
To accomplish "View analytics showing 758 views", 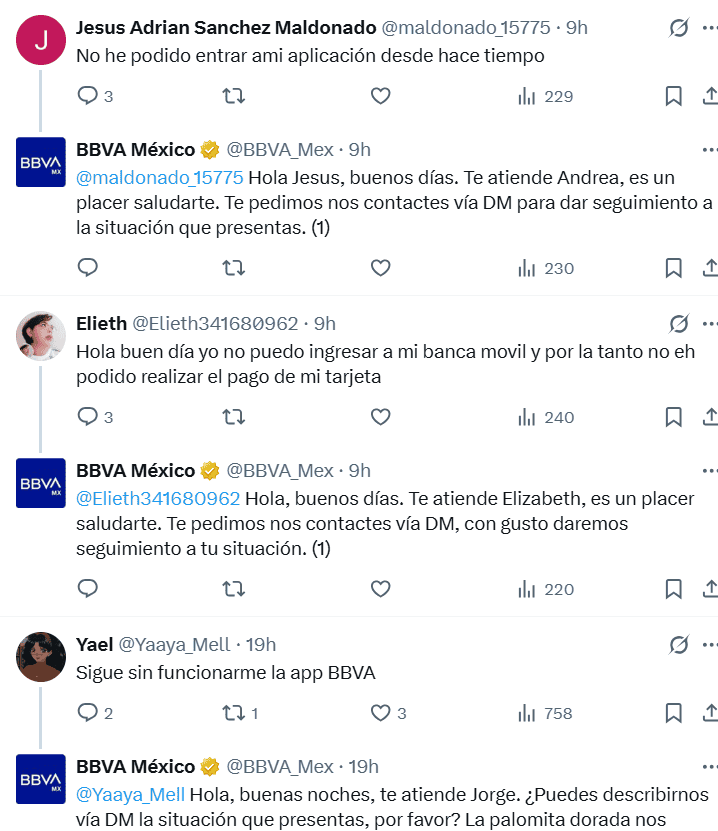I will 545,713.
